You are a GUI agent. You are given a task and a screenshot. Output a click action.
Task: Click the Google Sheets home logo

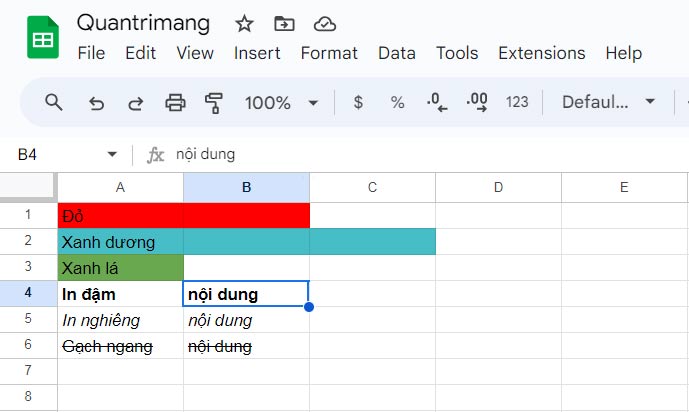pyautogui.click(x=43, y=38)
